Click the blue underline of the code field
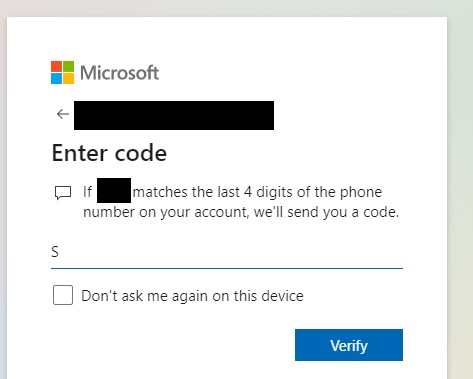The width and height of the screenshot is (473, 379). pos(227,268)
